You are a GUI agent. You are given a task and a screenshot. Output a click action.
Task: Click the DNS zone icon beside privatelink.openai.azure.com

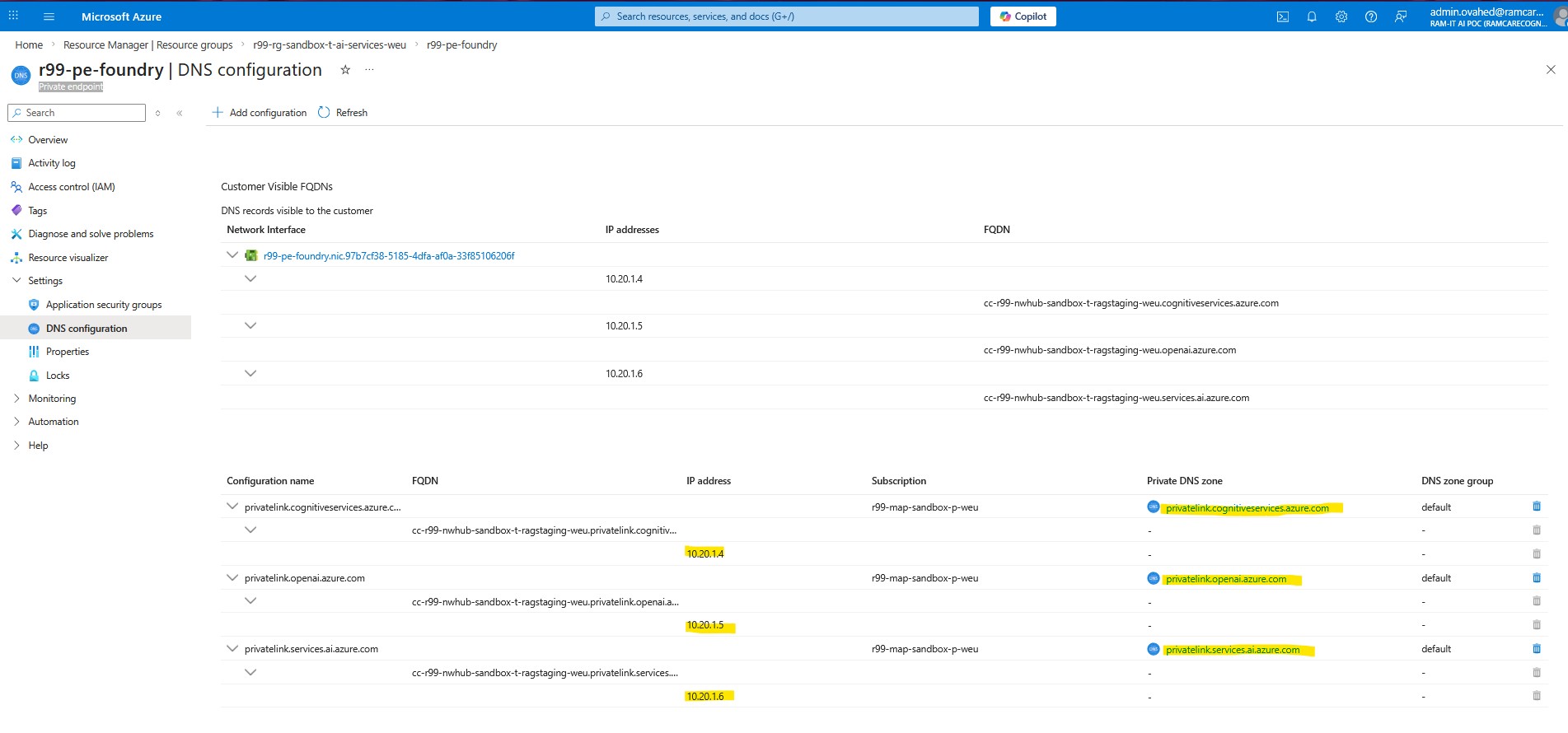pos(1154,578)
